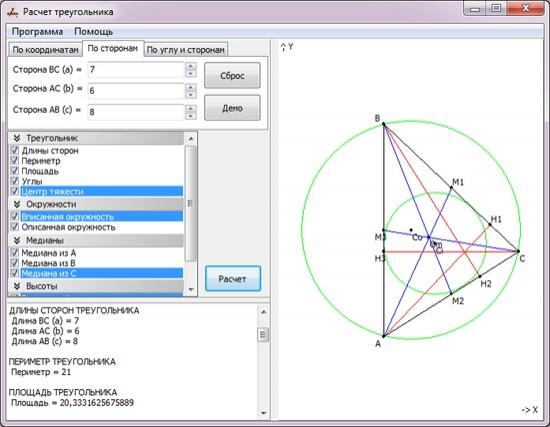Toggle the Описанная окружность checkbox

click(14, 227)
